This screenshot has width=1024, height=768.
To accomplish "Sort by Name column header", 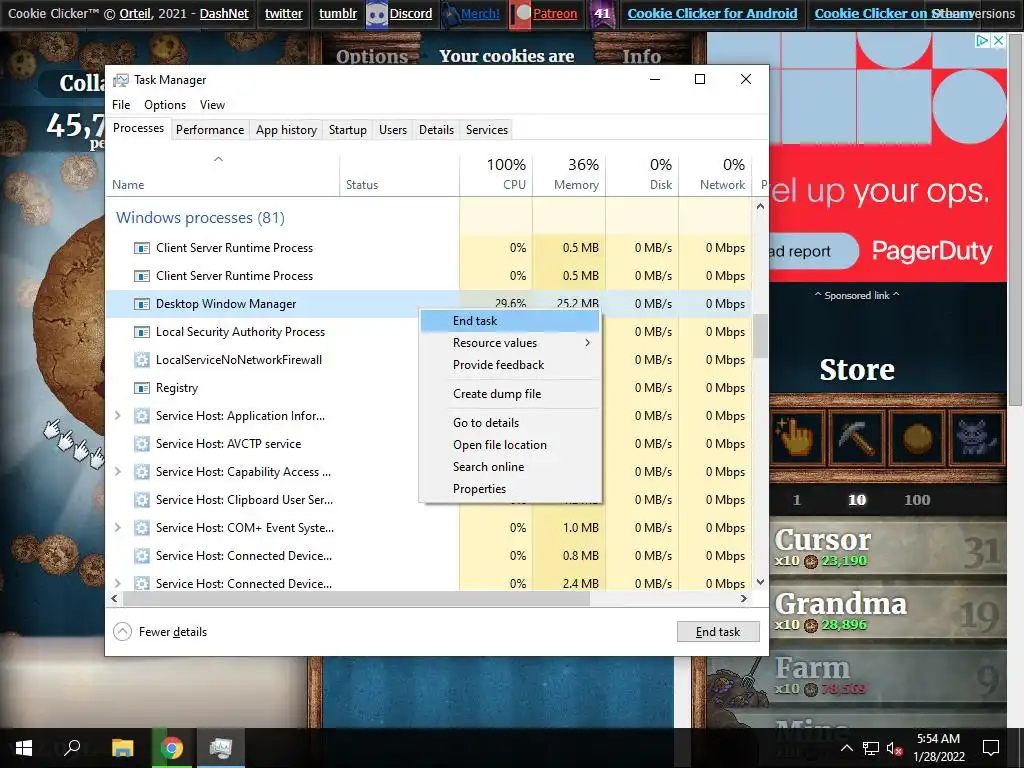I will (x=223, y=175).
